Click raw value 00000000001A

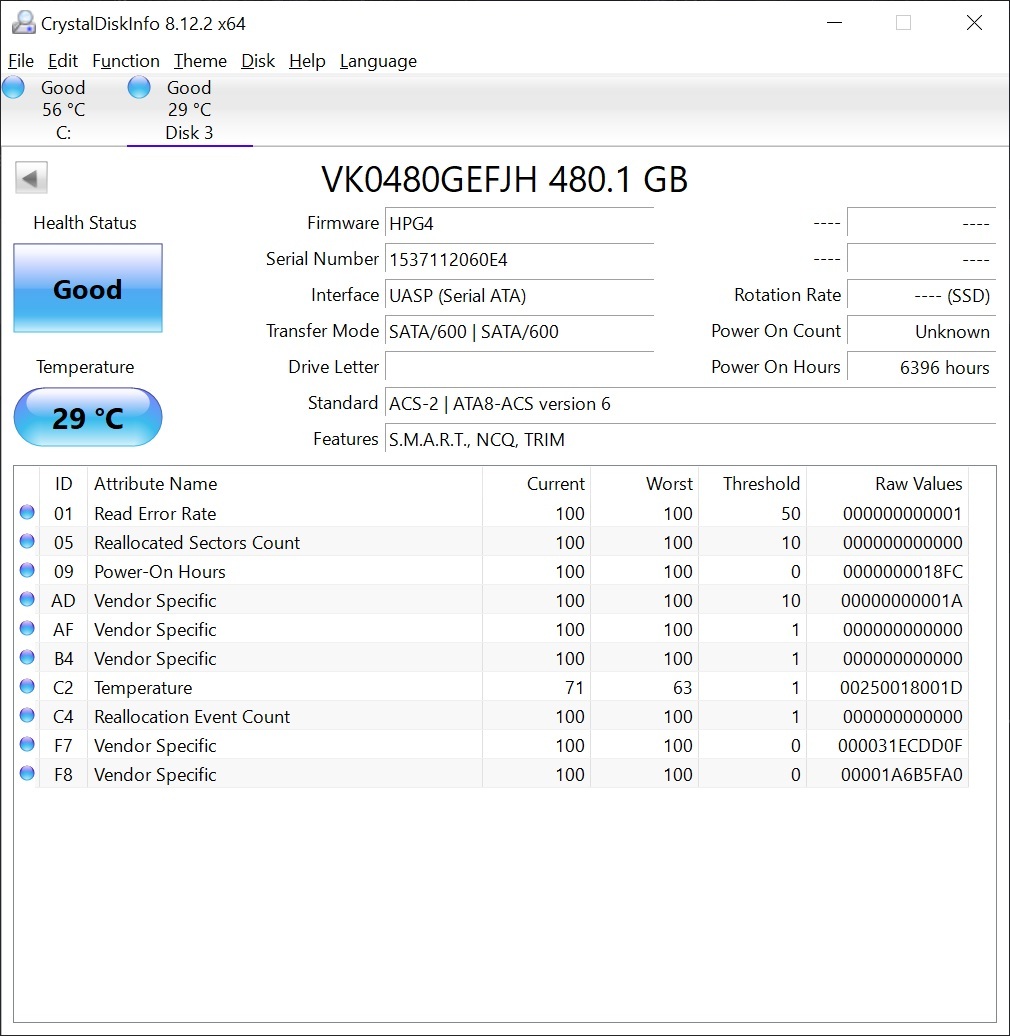tap(902, 601)
